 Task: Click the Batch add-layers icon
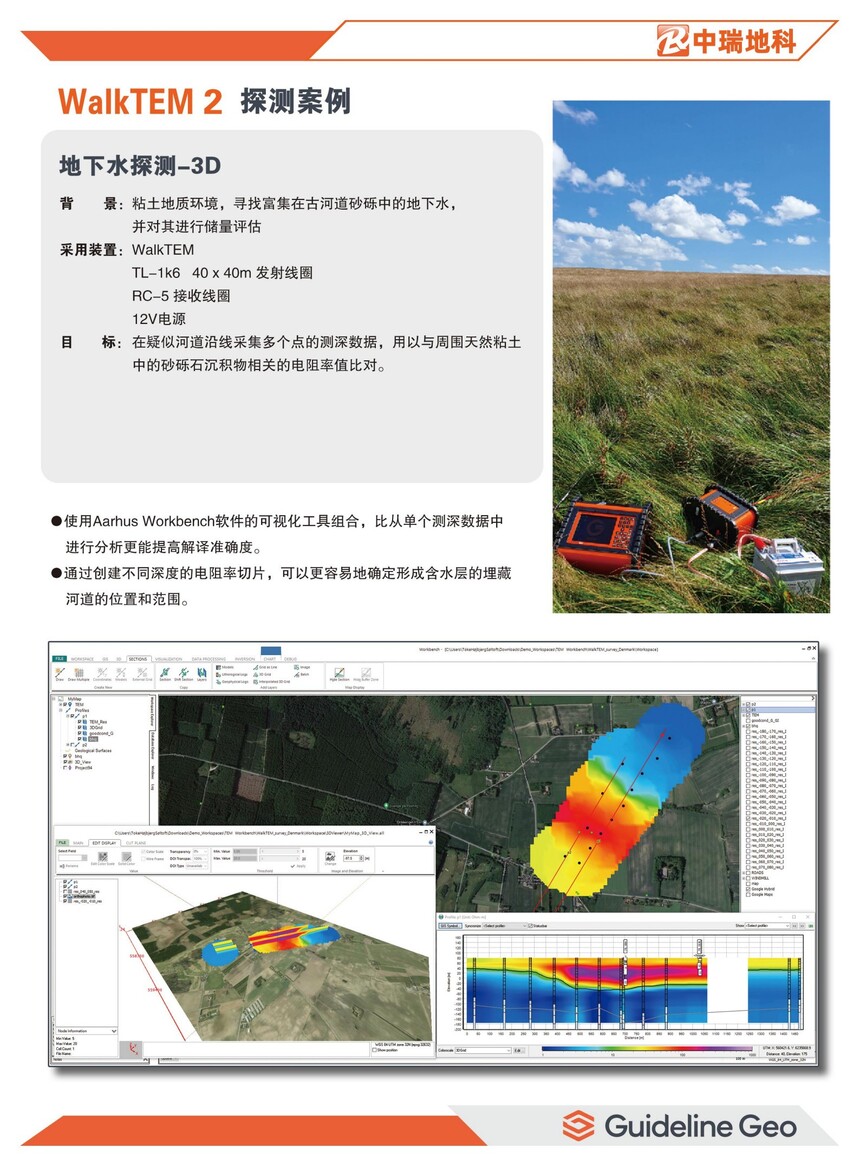[x=301, y=674]
